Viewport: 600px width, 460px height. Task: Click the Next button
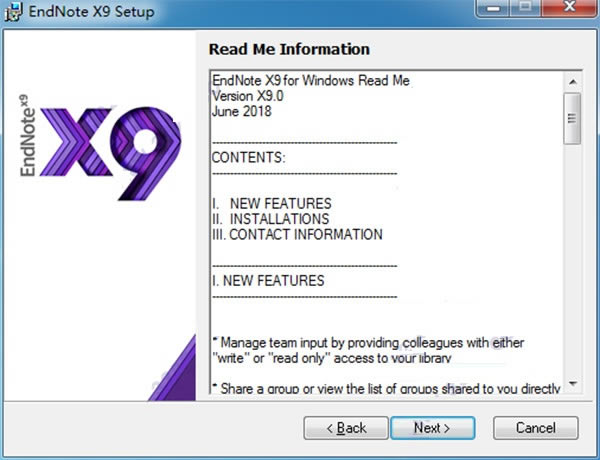click(433, 428)
